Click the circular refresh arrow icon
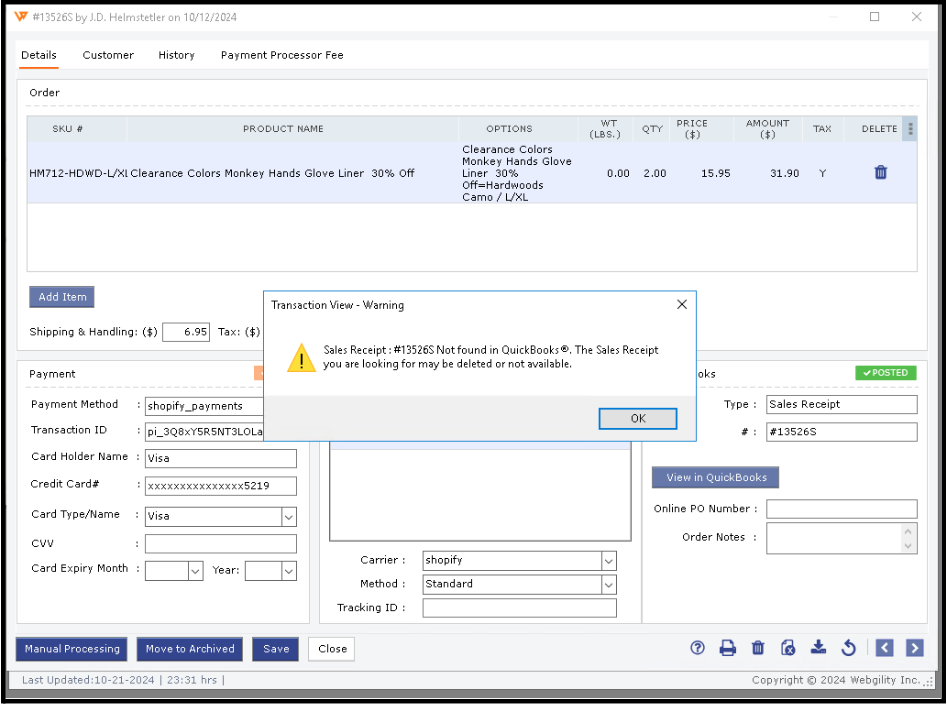The width and height of the screenshot is (947, 705). tap(849, 648)
